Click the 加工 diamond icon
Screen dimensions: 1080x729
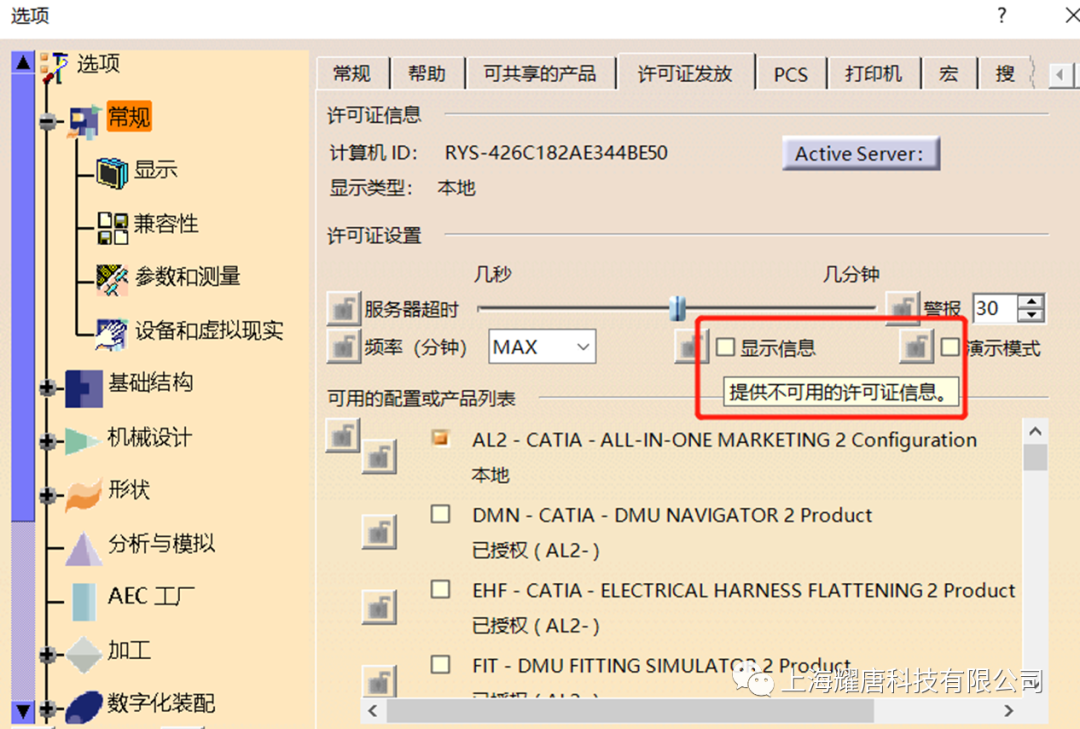84,655
